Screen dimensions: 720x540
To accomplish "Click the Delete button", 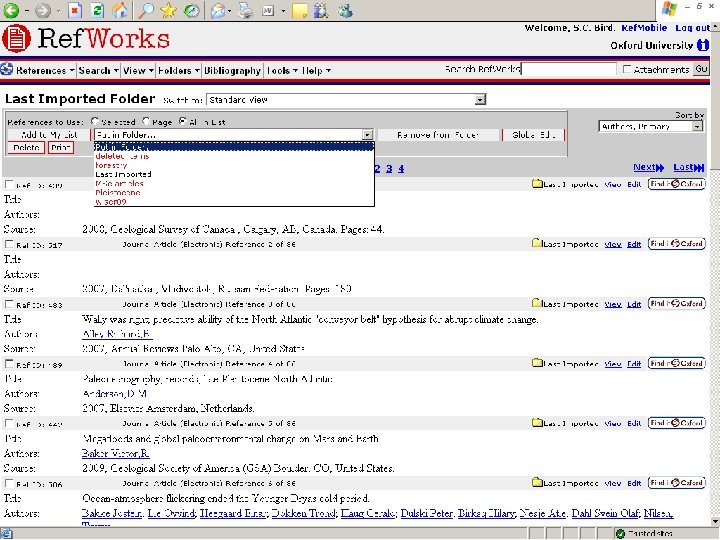I will tap(26, 147).
